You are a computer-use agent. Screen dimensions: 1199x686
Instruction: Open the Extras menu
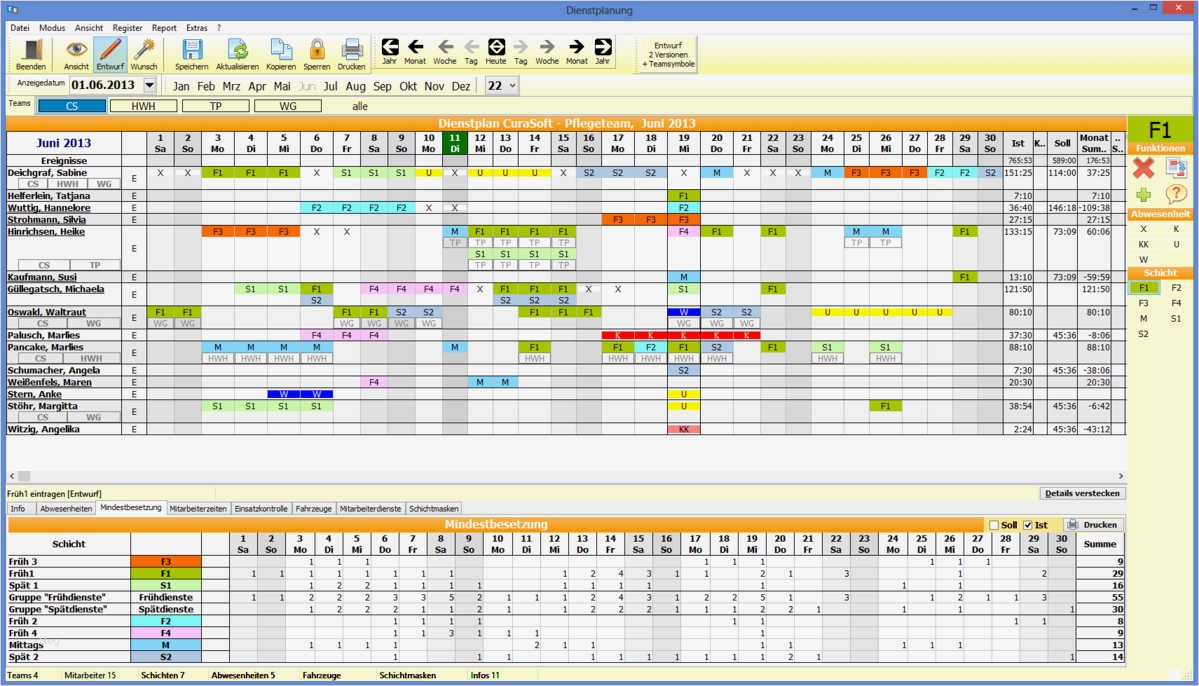(x=197, y=27)
